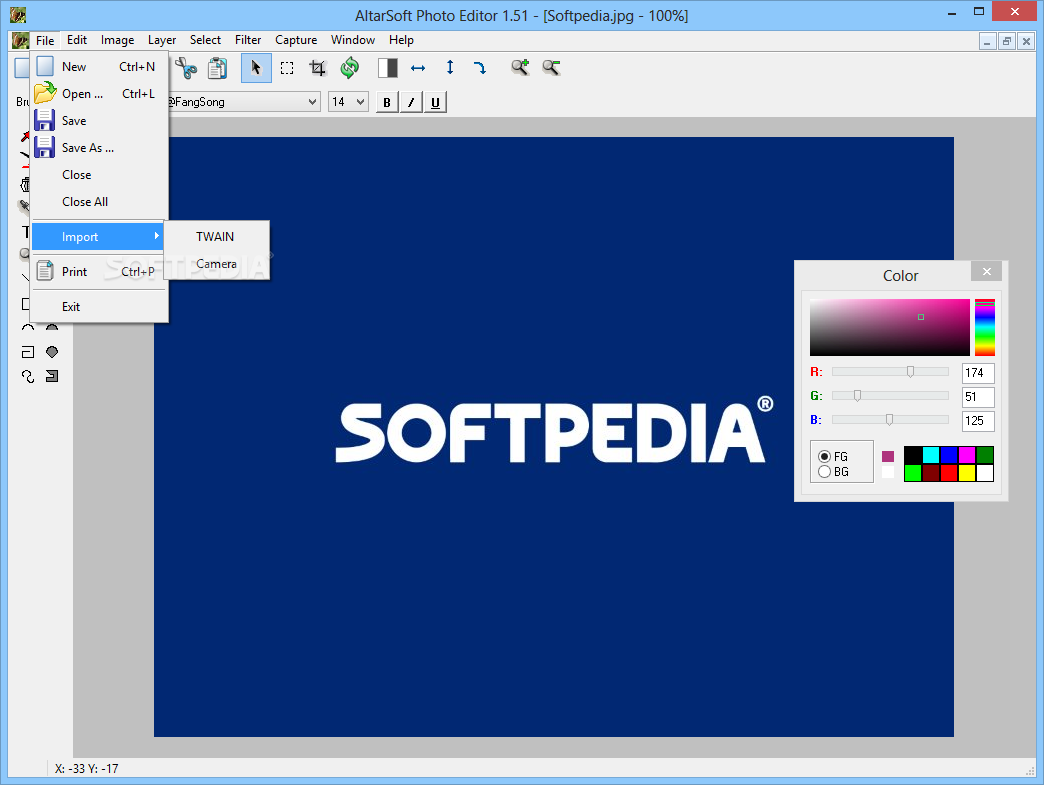Click the black-white invert colors icon
Image resolution: width=1044 pixels, height=785 pixels.
click(388, 68)
